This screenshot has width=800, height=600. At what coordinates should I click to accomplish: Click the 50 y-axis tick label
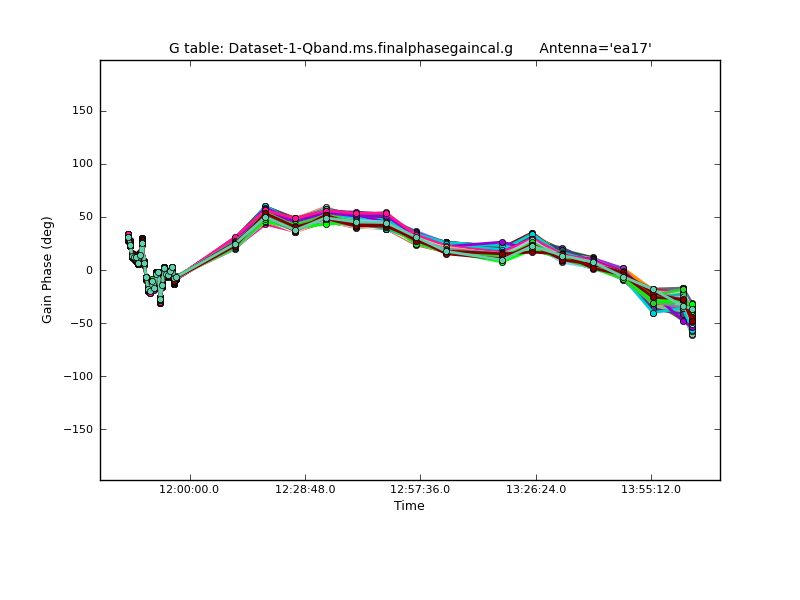[85, 217]
